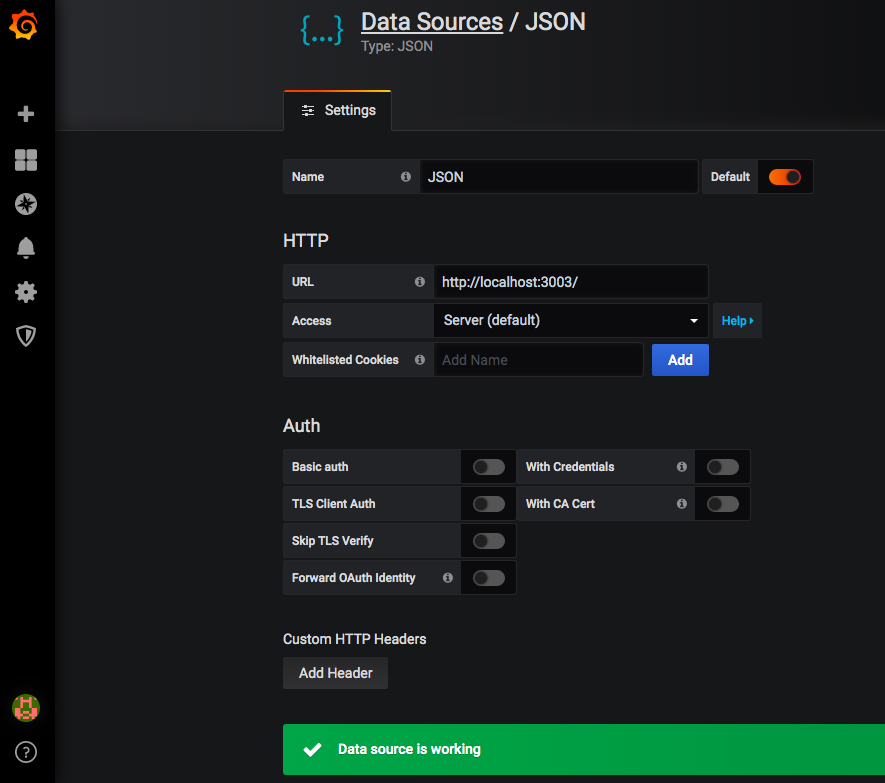Open the Create menu via the plus icon
This screenshot has height=783, width=885.
[25, 113]
